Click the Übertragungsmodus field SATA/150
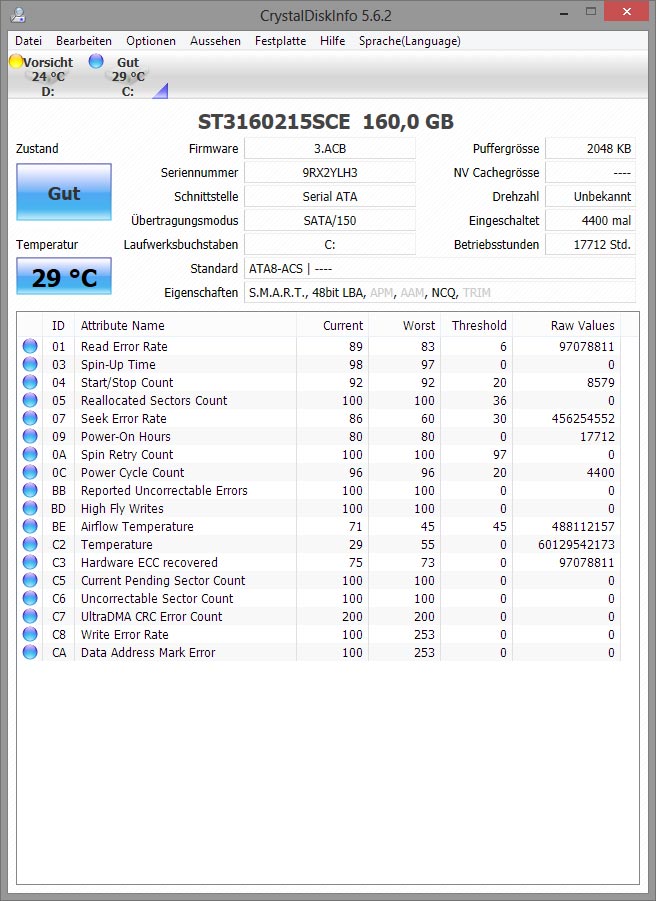The image size is (656, 901). 330,220
